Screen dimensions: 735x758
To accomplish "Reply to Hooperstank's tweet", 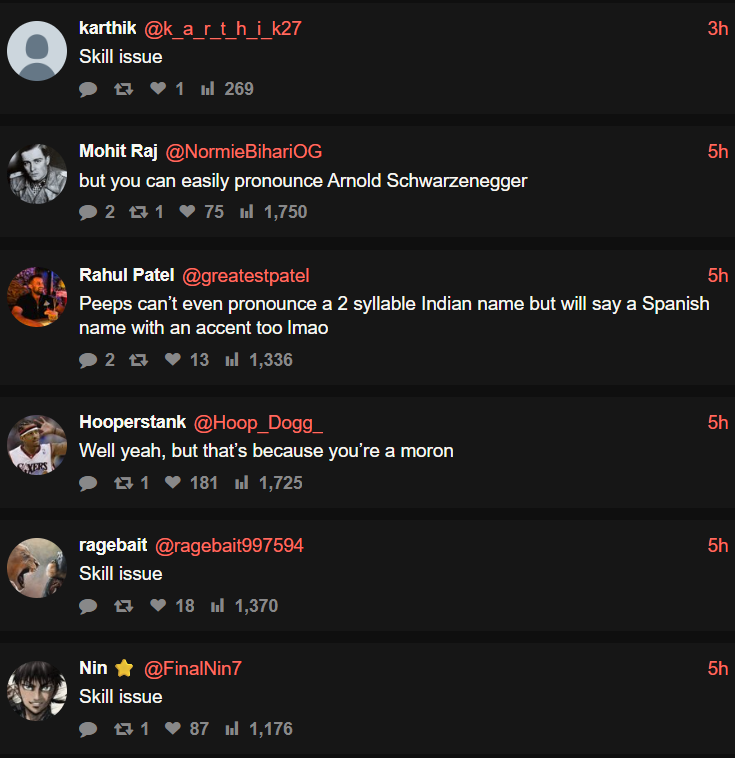I will click(x=88, y=483).
